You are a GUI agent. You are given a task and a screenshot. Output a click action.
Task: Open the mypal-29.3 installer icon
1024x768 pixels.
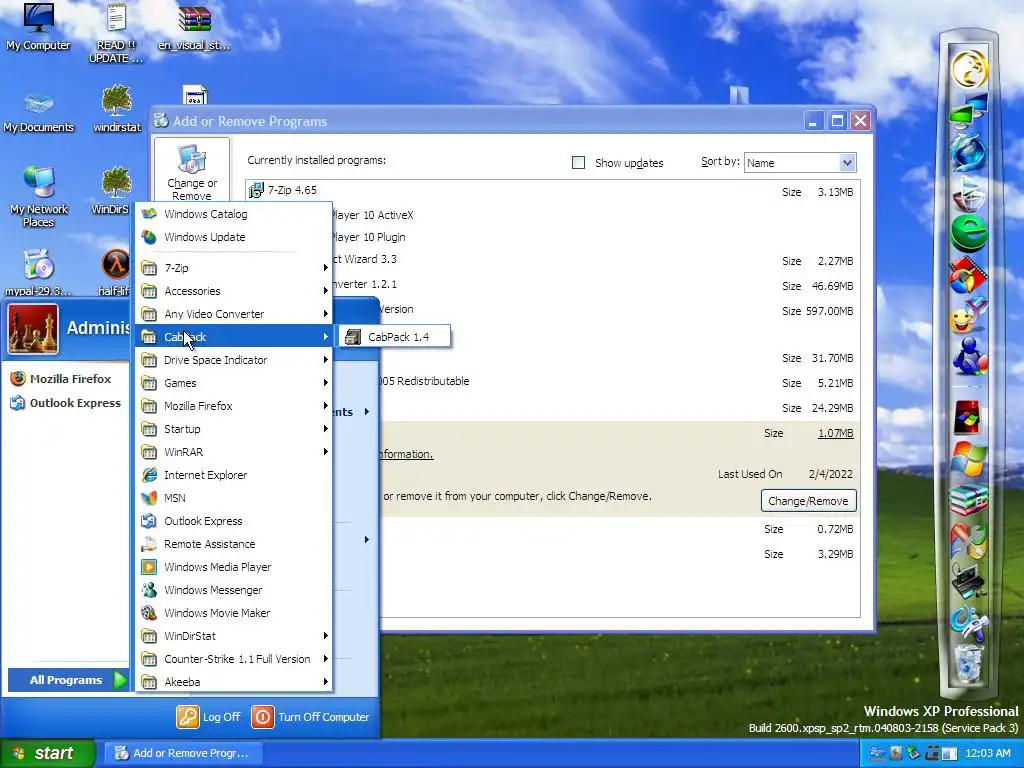coord(38,272)
